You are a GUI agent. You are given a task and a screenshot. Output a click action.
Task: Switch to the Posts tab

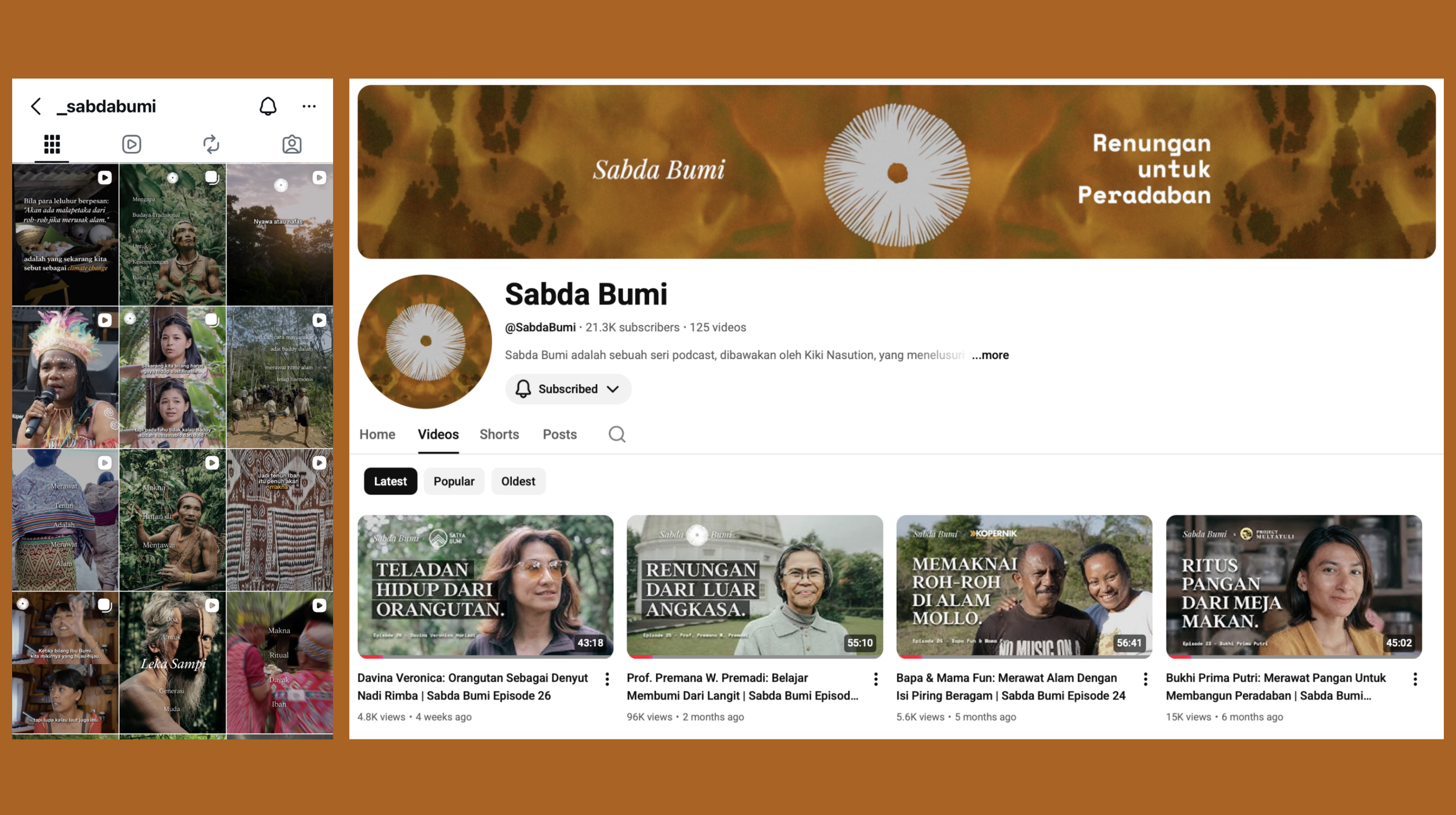tap(560, 434)
